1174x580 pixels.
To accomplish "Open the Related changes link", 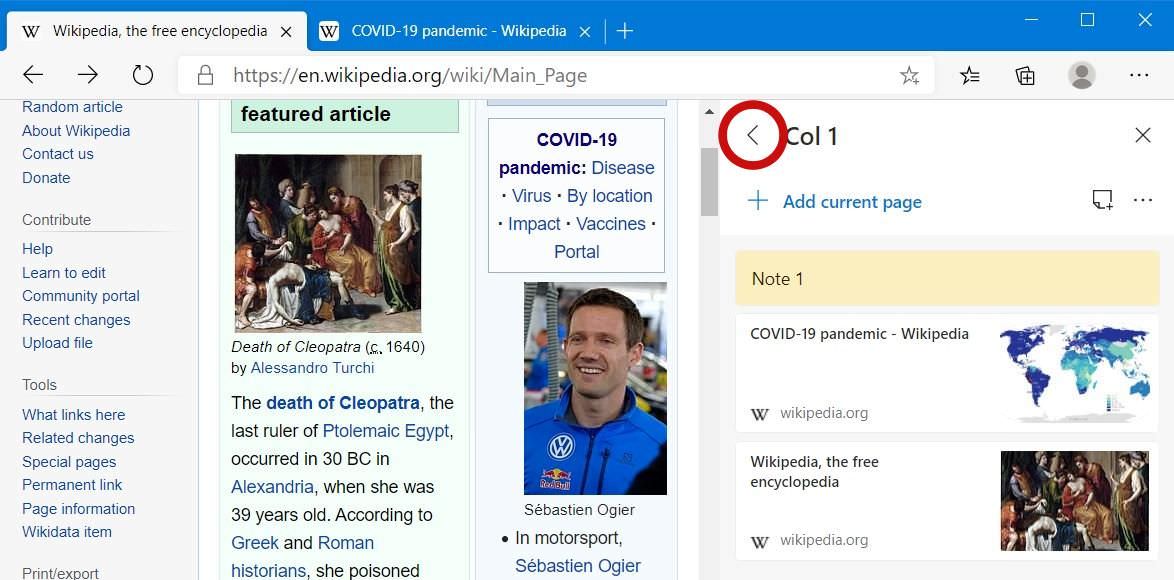I will 79,439.
